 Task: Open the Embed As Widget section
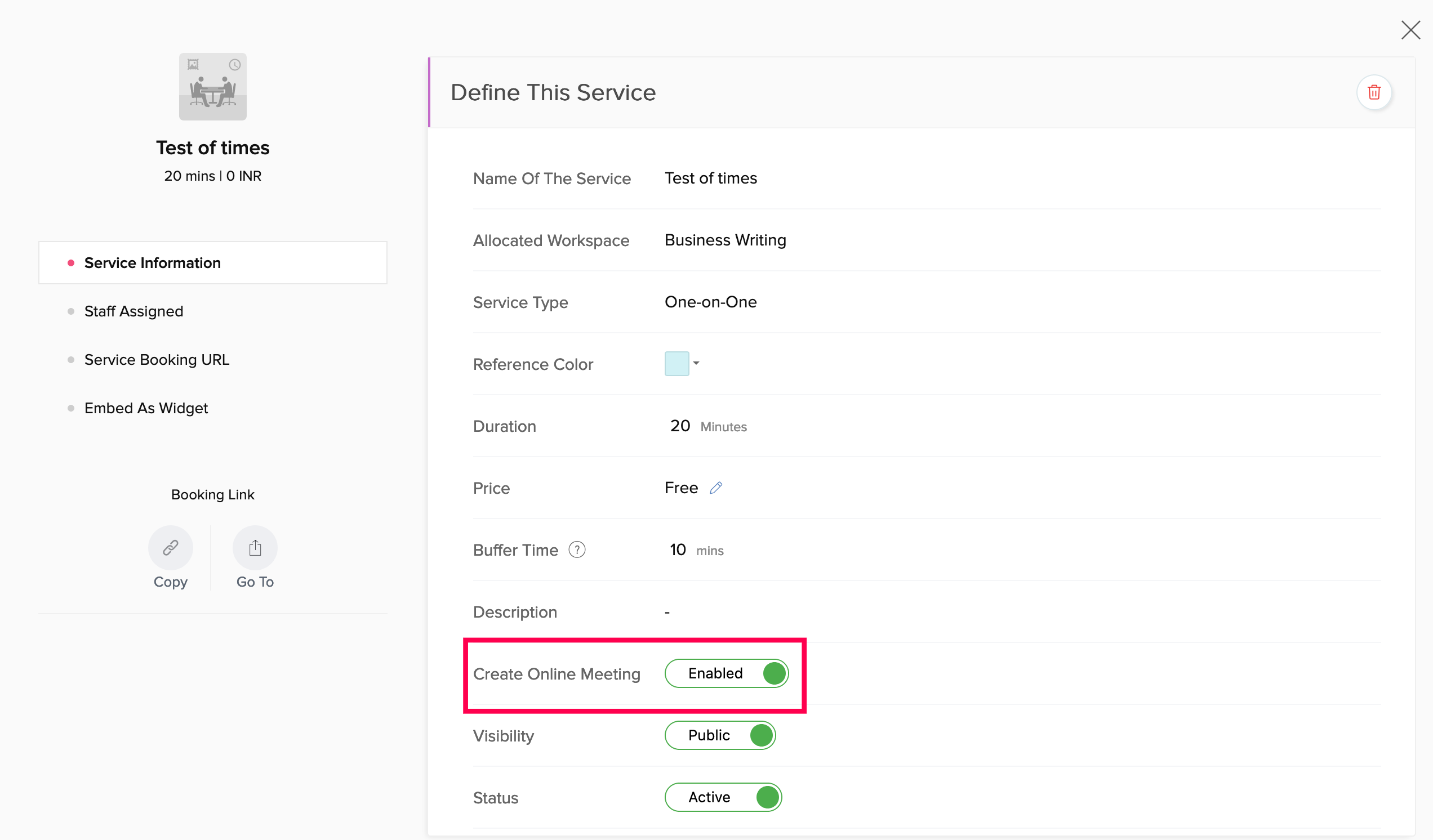tap(146, 408)
